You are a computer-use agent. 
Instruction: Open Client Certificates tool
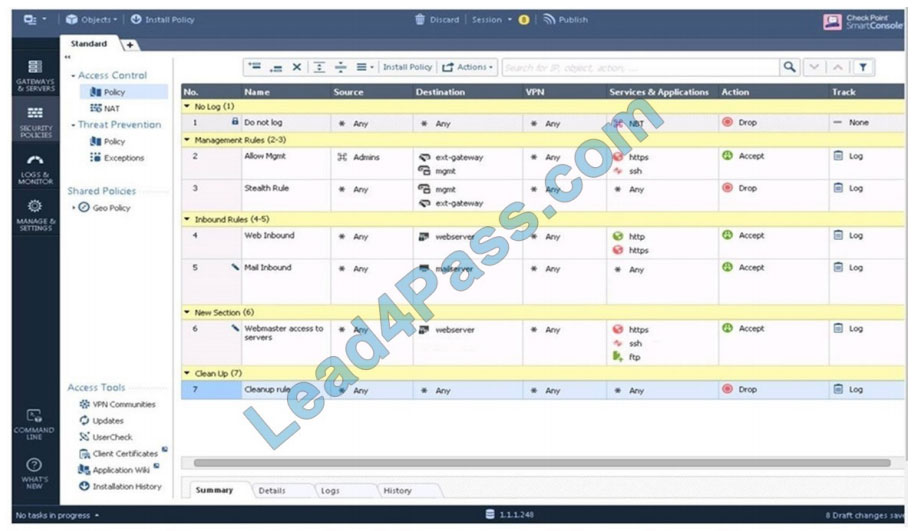coord(118,454)
